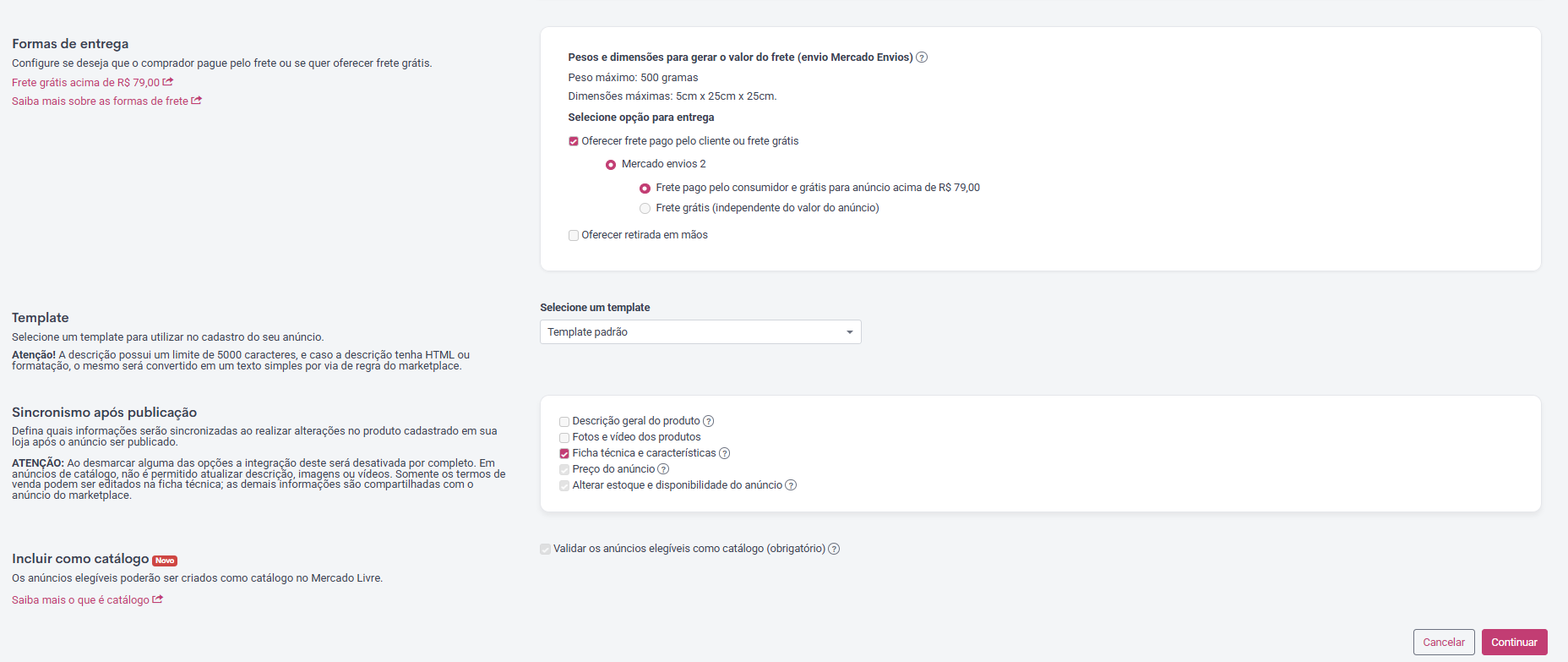Select Frete pago pelo consumidor radio option

[x=645, y=188]
